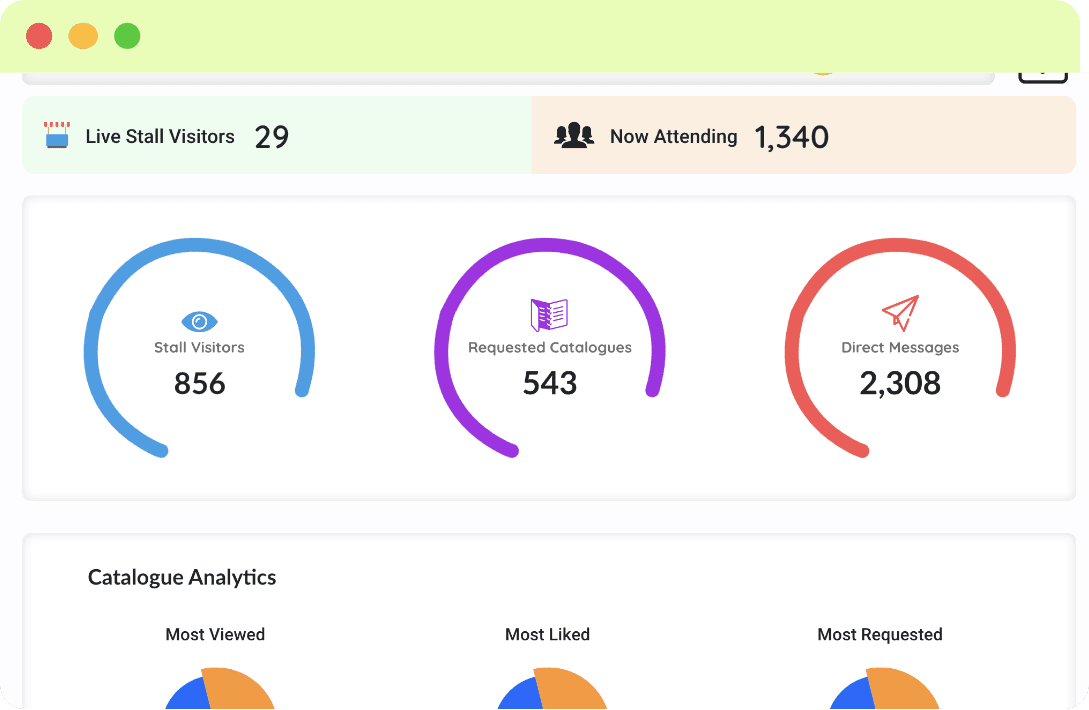Image resolution: width=1089 pixels, height=710 pixels.
Task: Click the Most Requested pie chart
Action: pos(884,689)
